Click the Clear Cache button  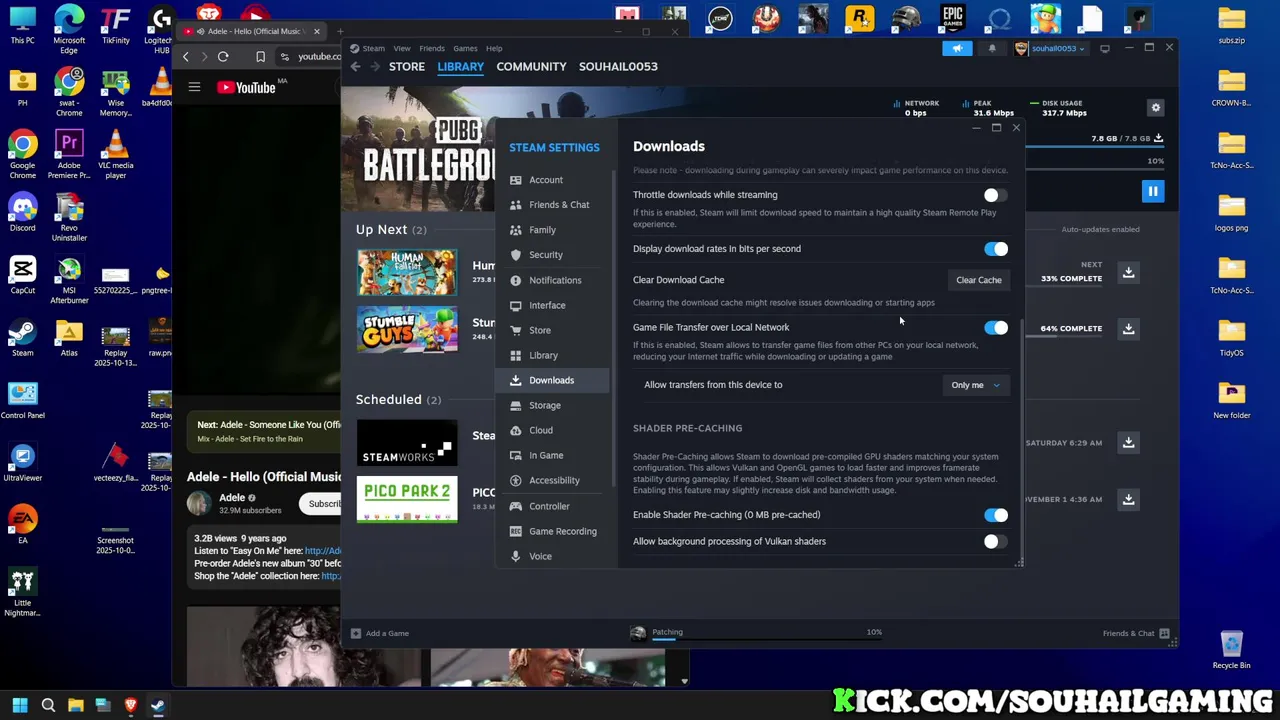978,280
